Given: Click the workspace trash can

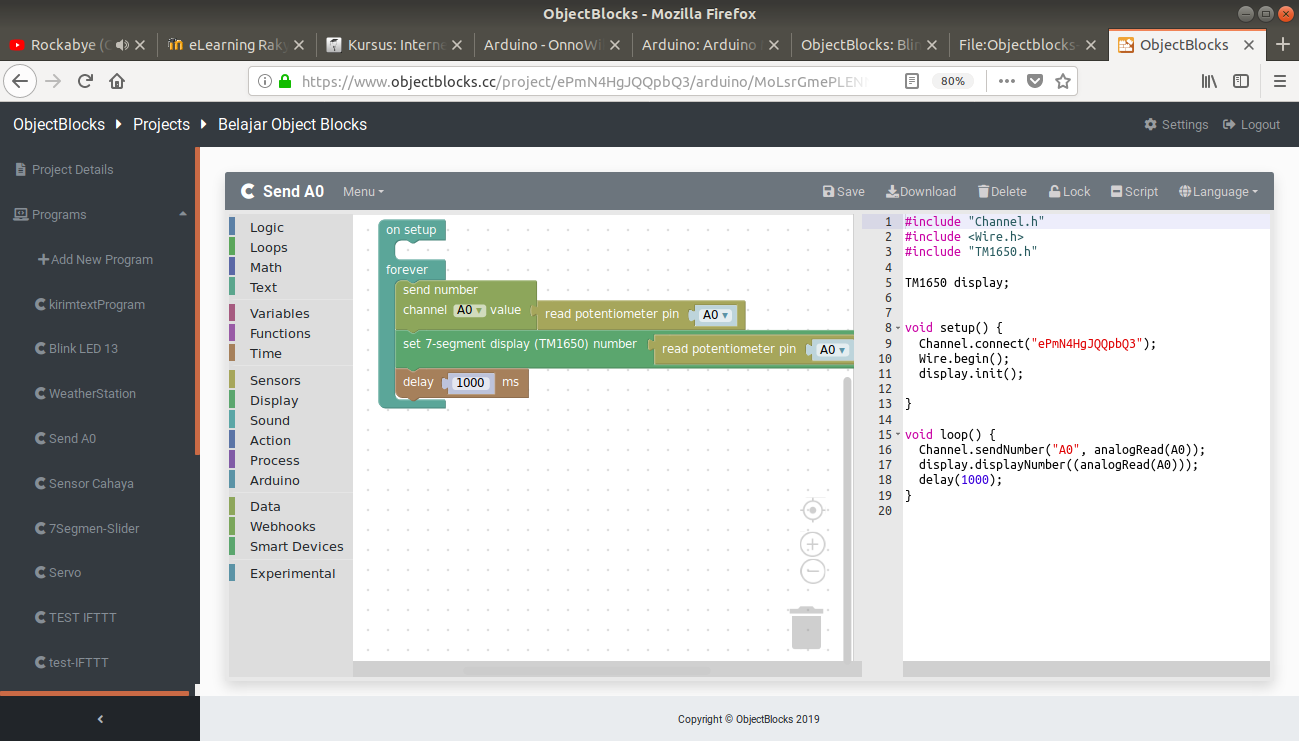Looking at the screenshot, I should coord(805,628).
